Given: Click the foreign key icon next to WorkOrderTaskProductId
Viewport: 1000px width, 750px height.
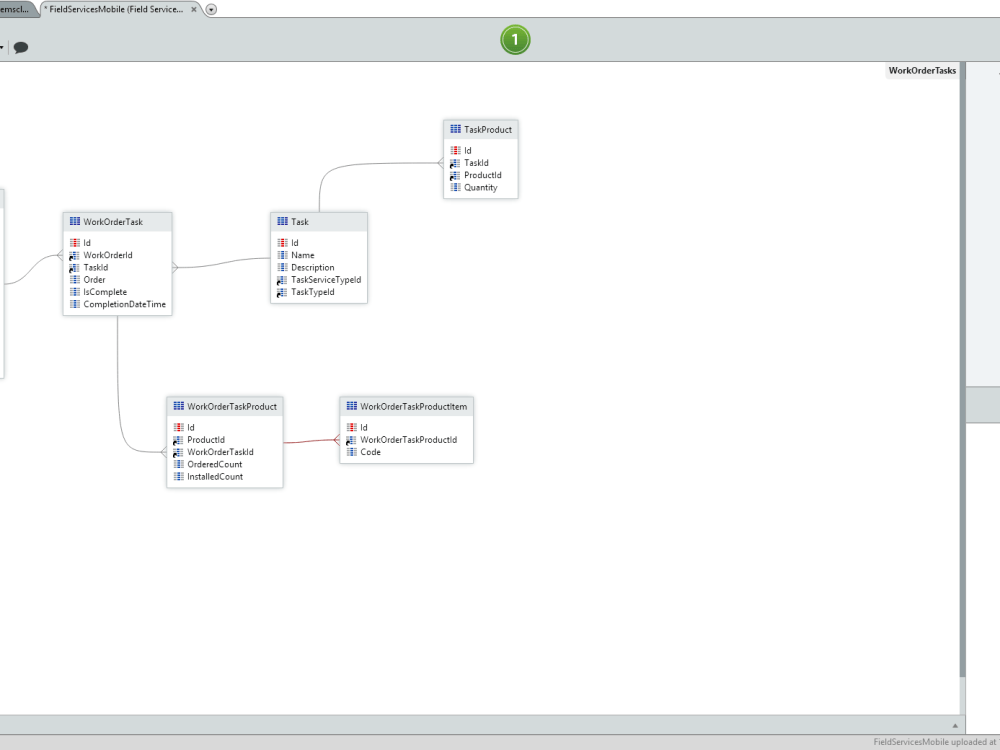Looking at the screenshot, I should pos(352,439).
